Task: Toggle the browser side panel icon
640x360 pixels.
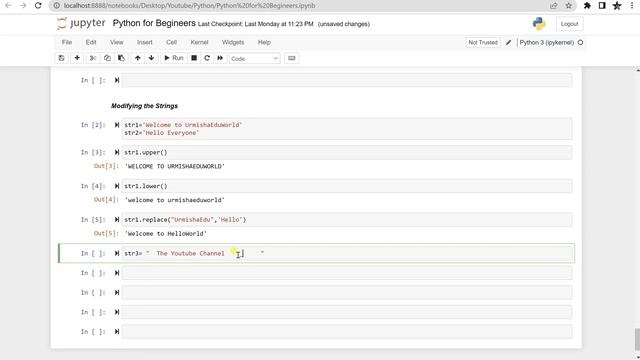Action: (x=602, y=6)
